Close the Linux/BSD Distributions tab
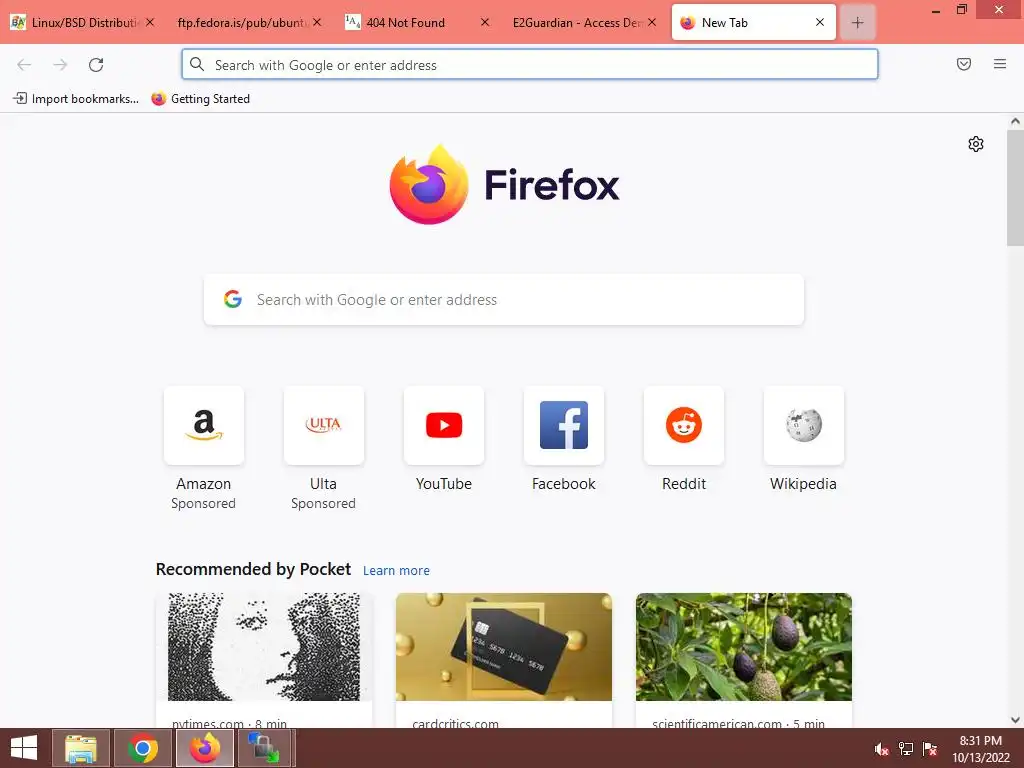 pyautogui.click(x=150, y=22)
